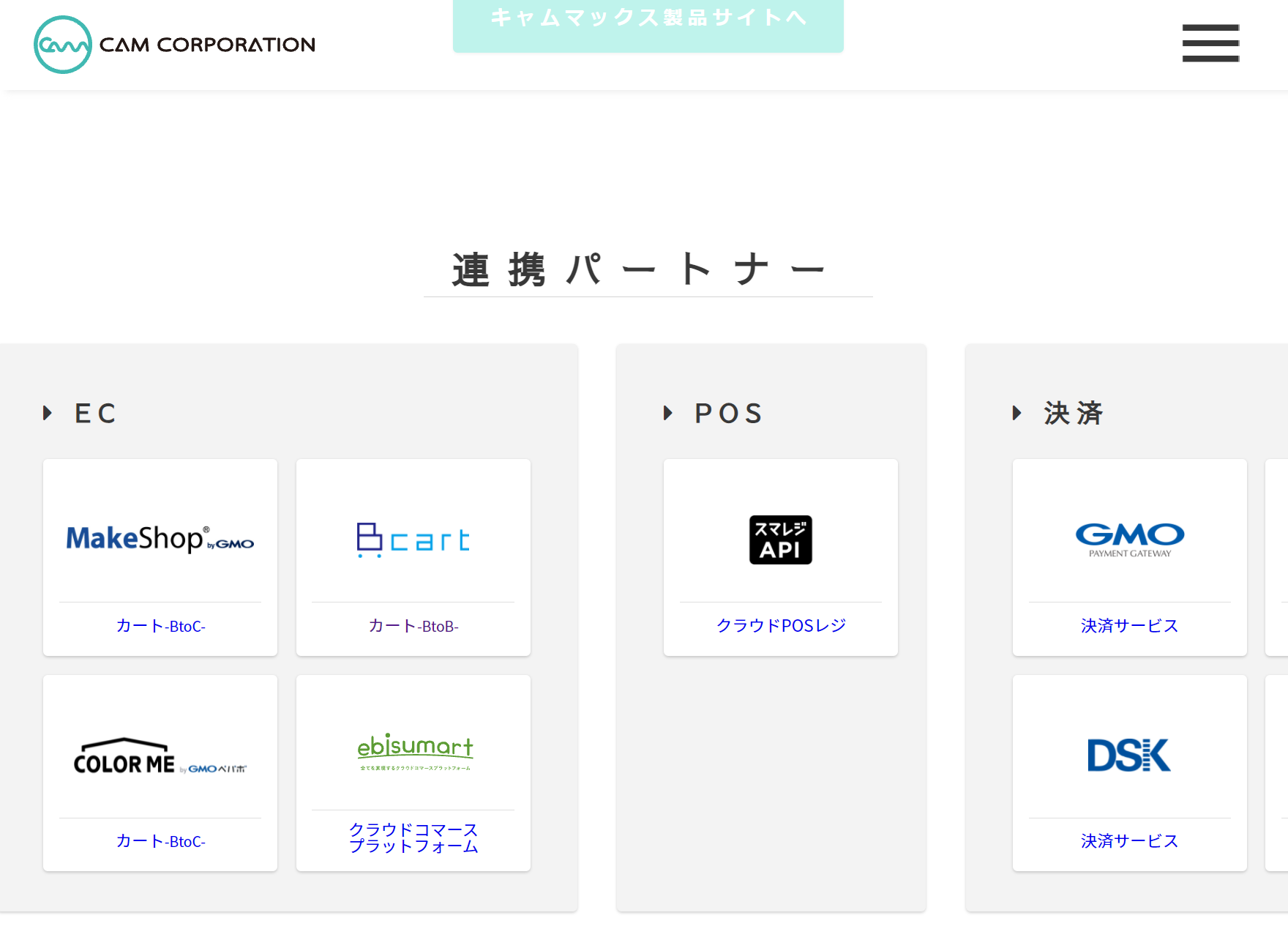Follow the カート-BtoB- link under Bcart
Screen dimensions: 1288x929
coord(413,626)
